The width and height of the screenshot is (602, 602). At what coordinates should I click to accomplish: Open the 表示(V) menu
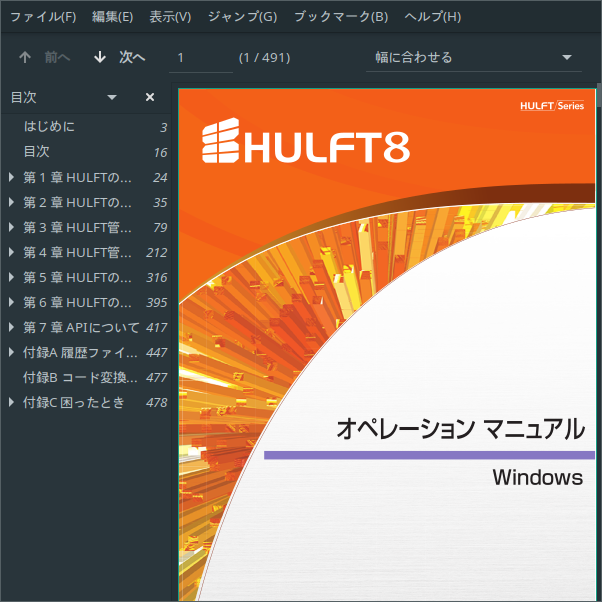click(x=170, y=17)
